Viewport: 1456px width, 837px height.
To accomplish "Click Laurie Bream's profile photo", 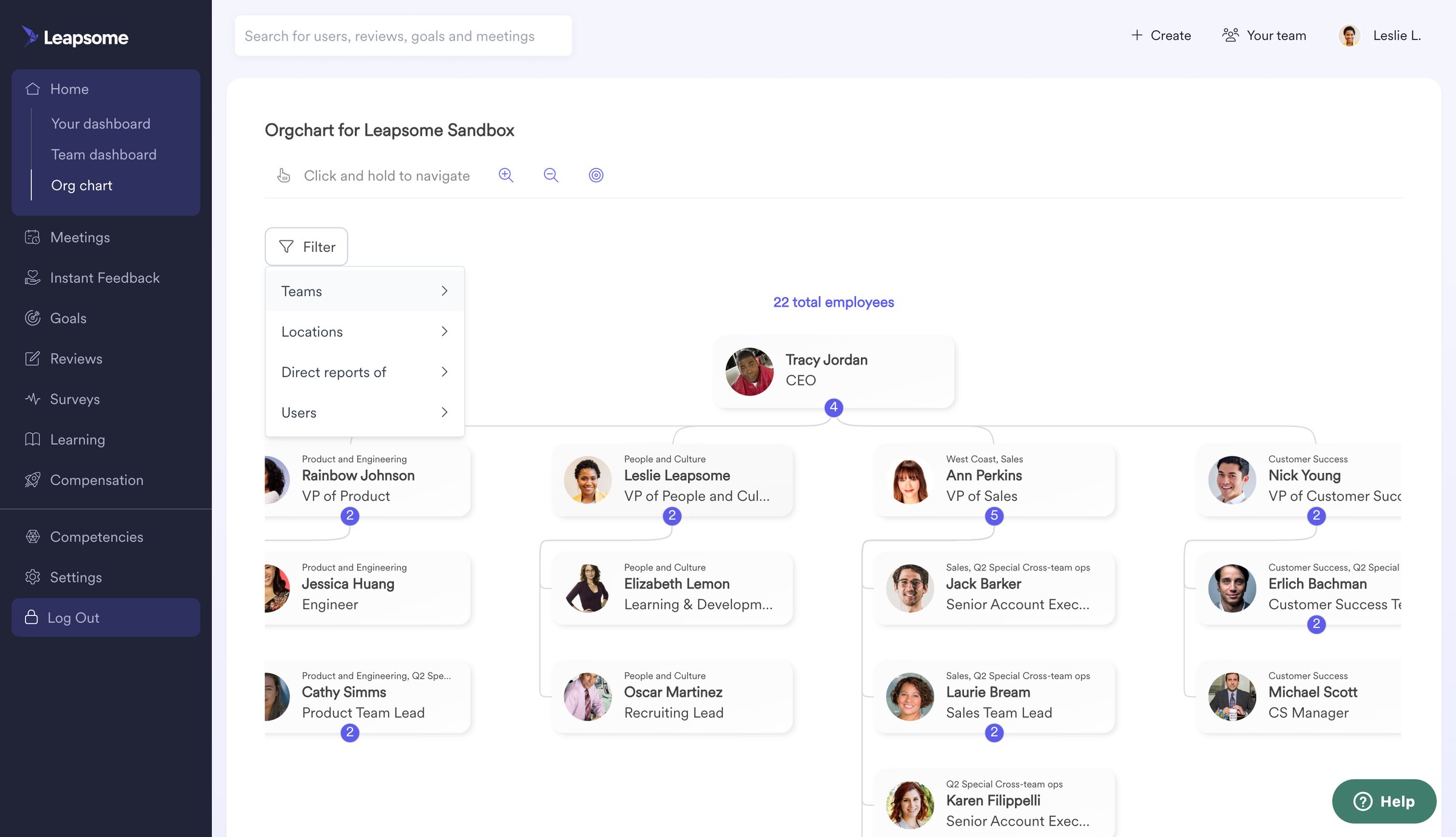I will coord(910,697).
